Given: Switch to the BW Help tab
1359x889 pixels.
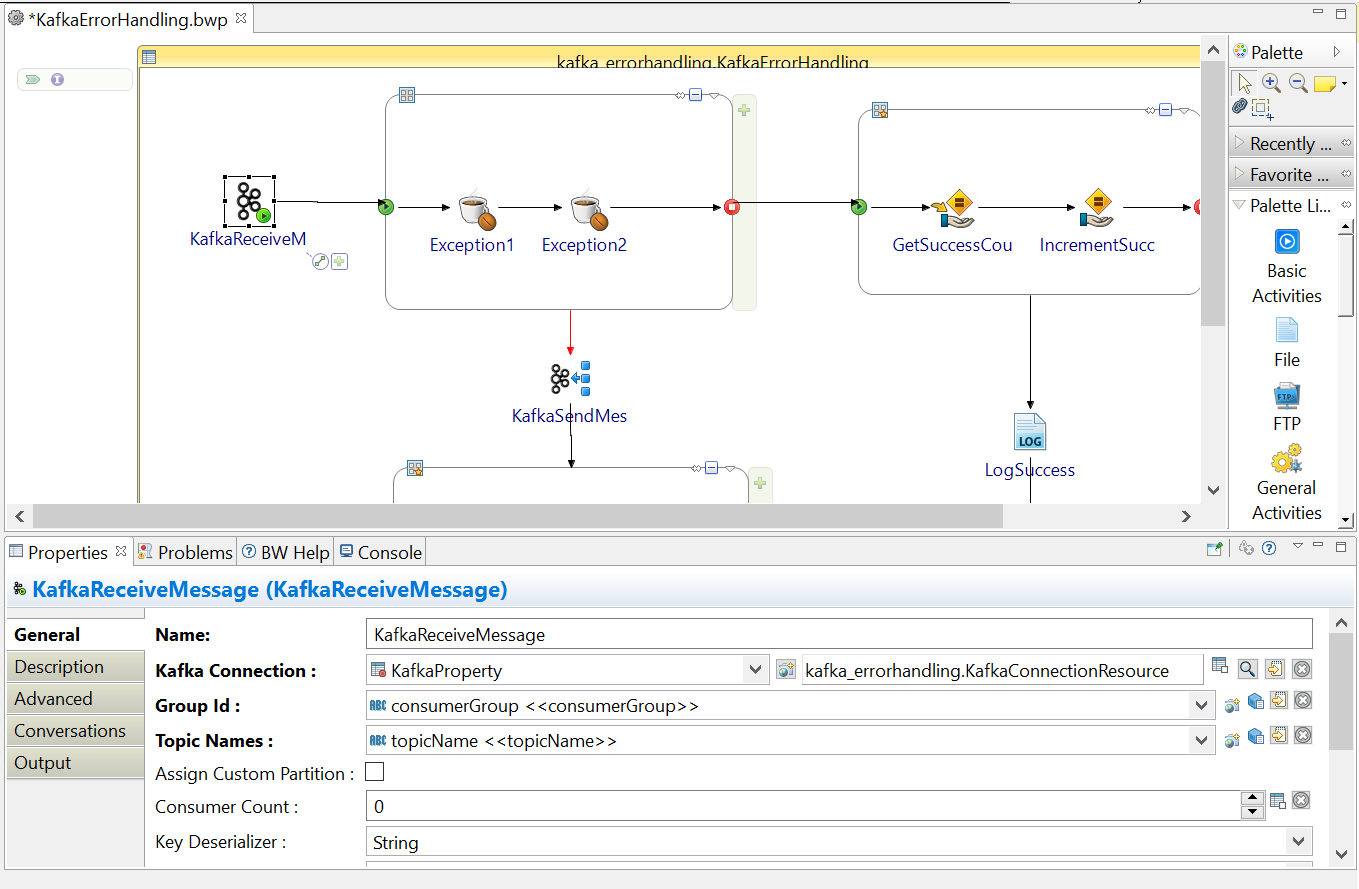Looking at the screenshot, I should click(x=285, y=552).
